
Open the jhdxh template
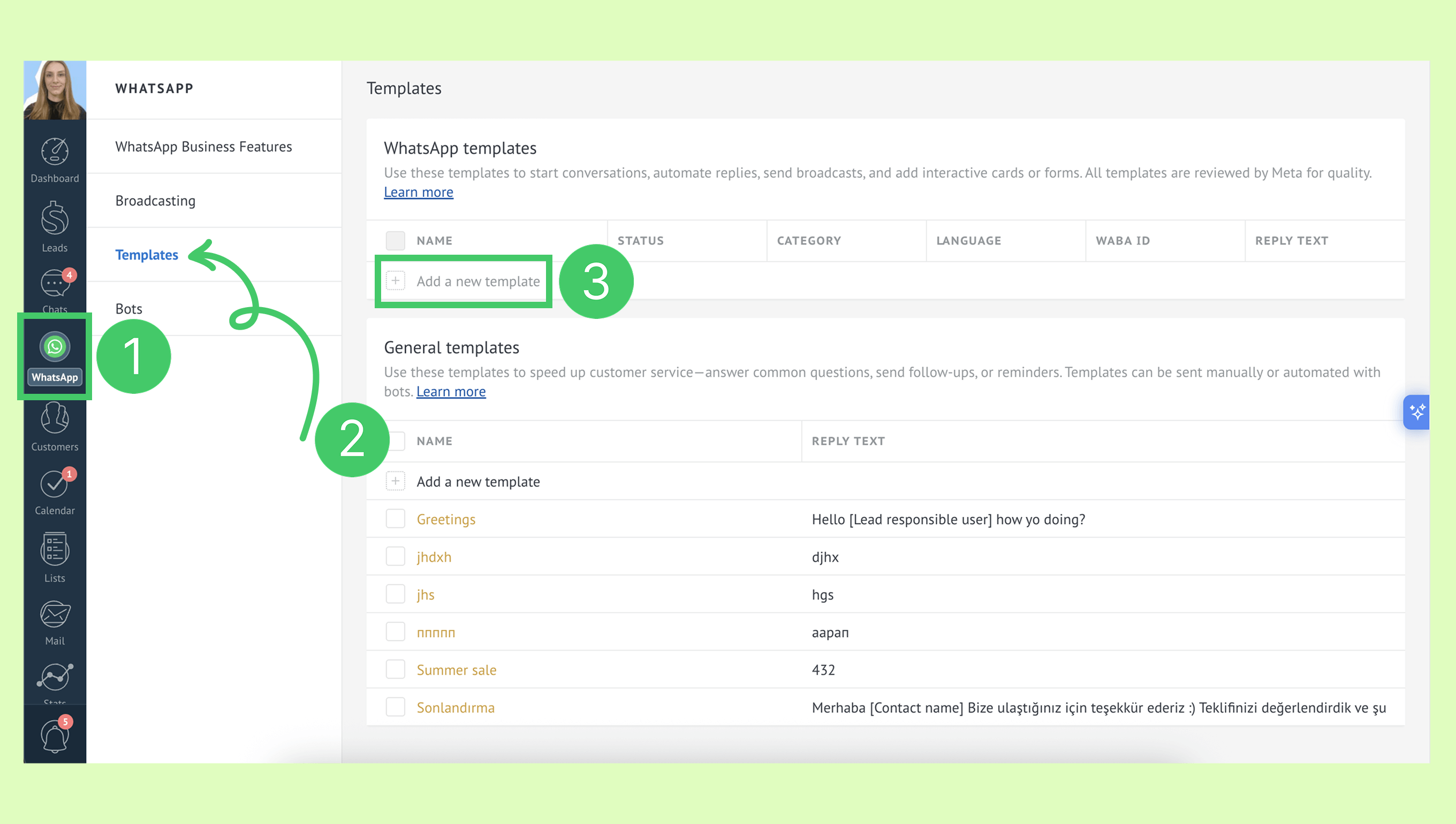[x=434, y=557]
